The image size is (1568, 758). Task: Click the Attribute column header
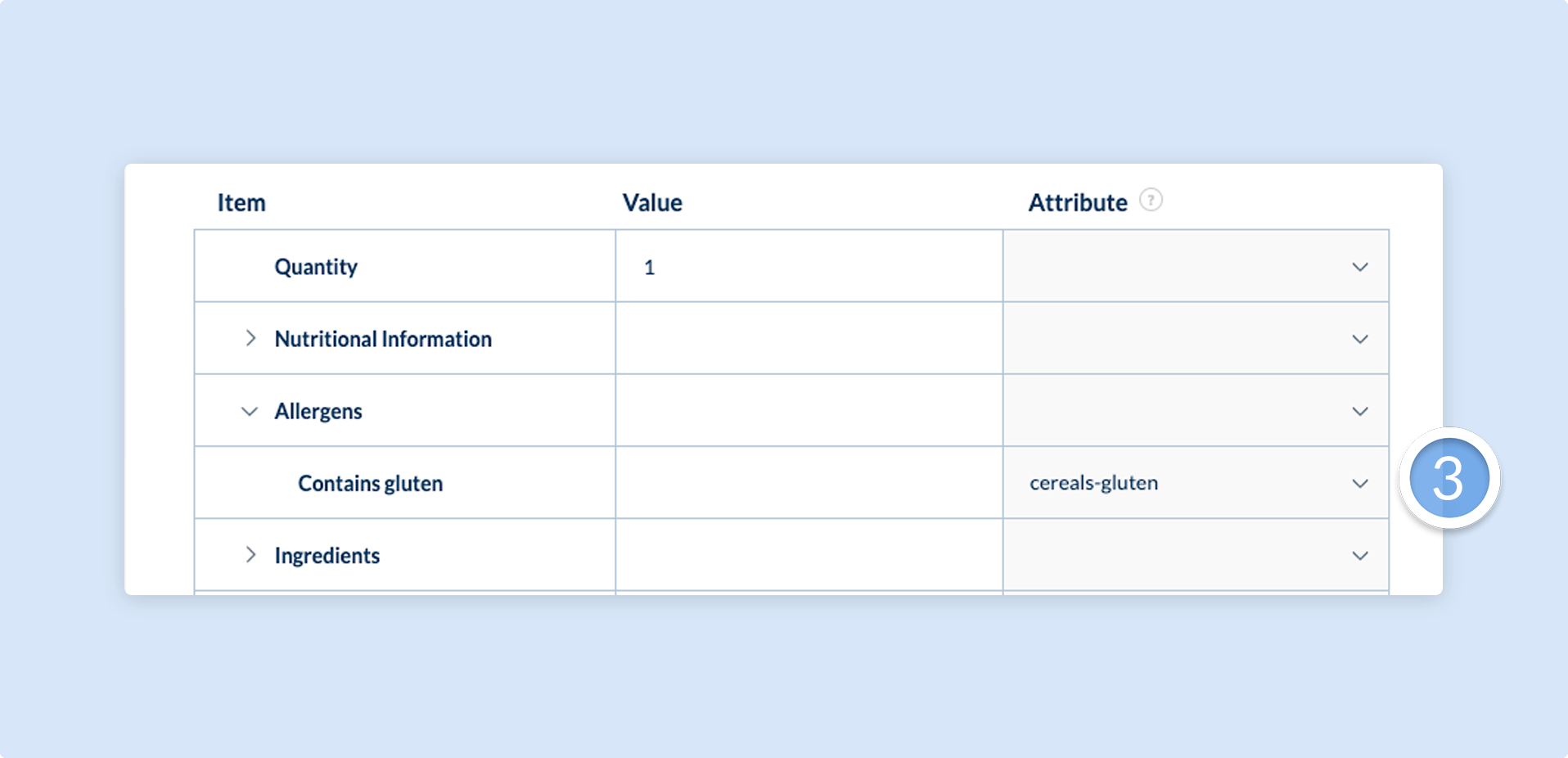(1078, 202)
